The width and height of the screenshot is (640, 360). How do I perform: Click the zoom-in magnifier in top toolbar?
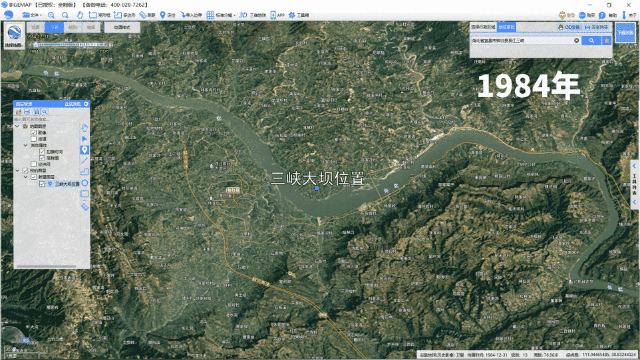pos(51,15)
